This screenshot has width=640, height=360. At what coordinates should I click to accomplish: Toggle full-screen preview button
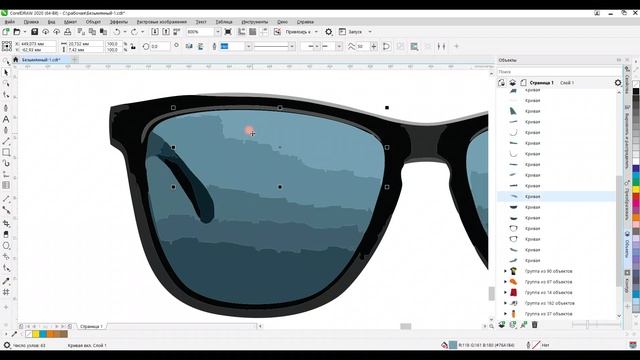click(x=228, y=32)
